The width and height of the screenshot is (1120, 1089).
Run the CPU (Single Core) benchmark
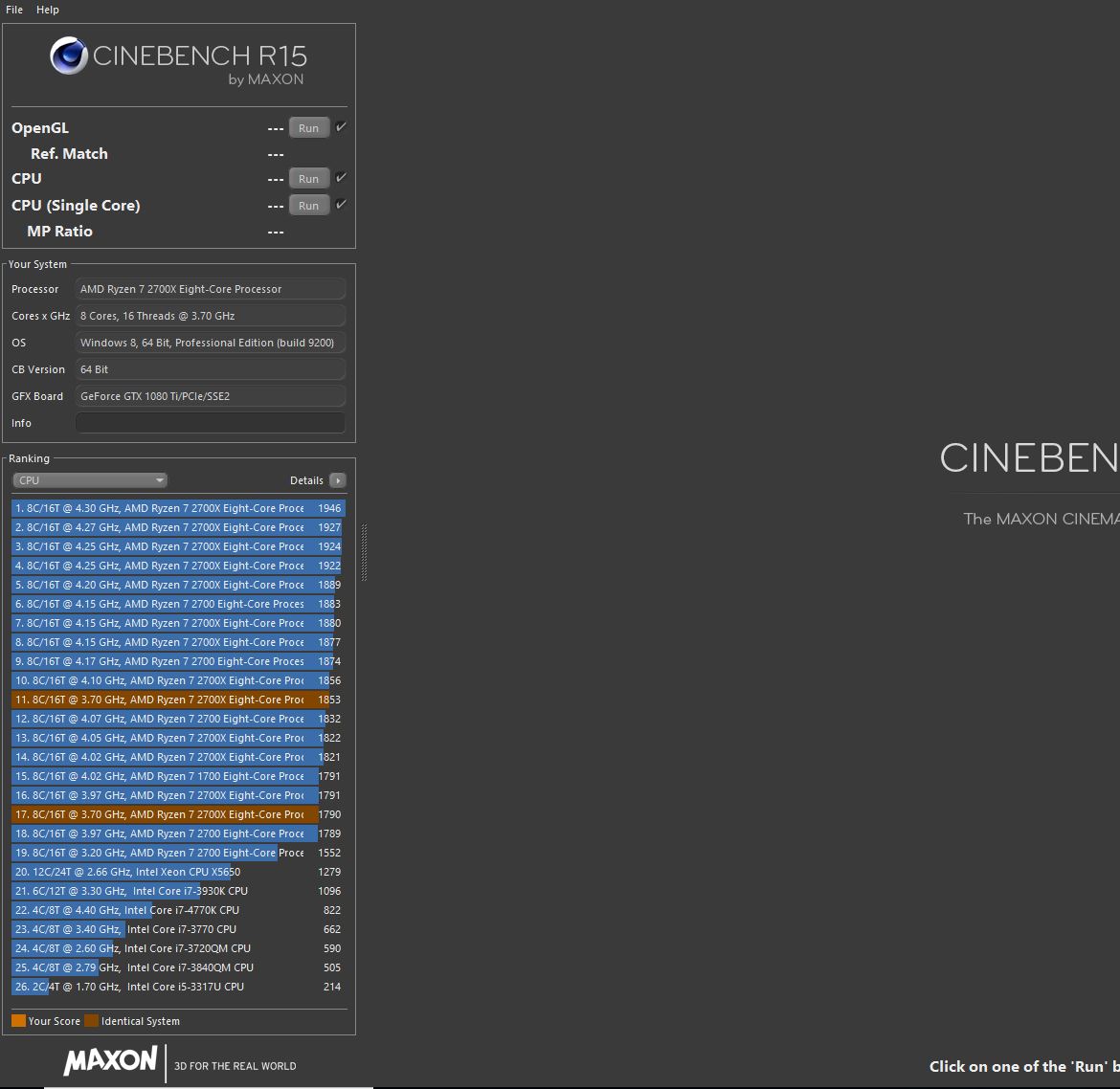tap(308, 206)
